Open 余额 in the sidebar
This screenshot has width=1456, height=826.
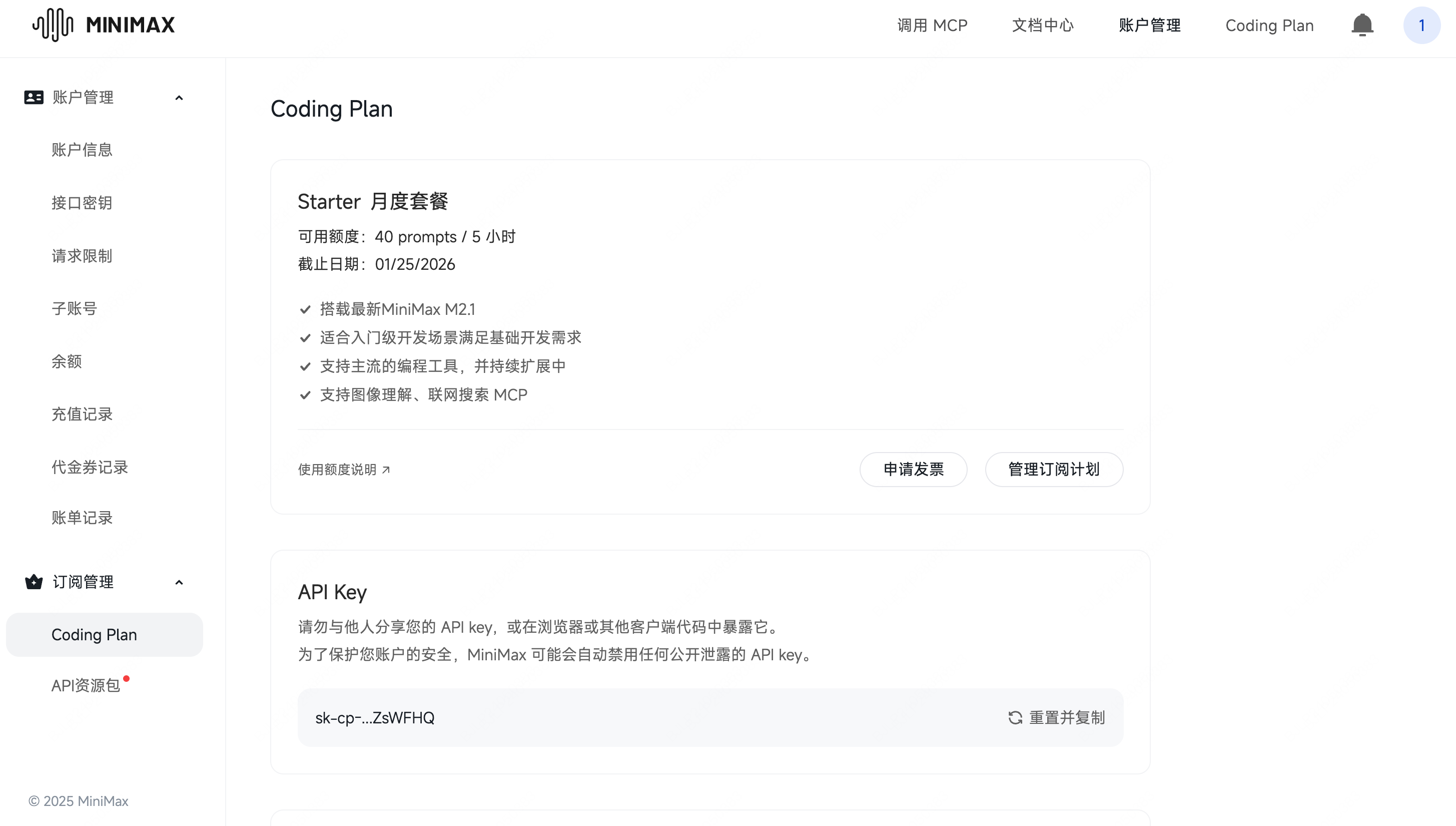click(67, 361)
